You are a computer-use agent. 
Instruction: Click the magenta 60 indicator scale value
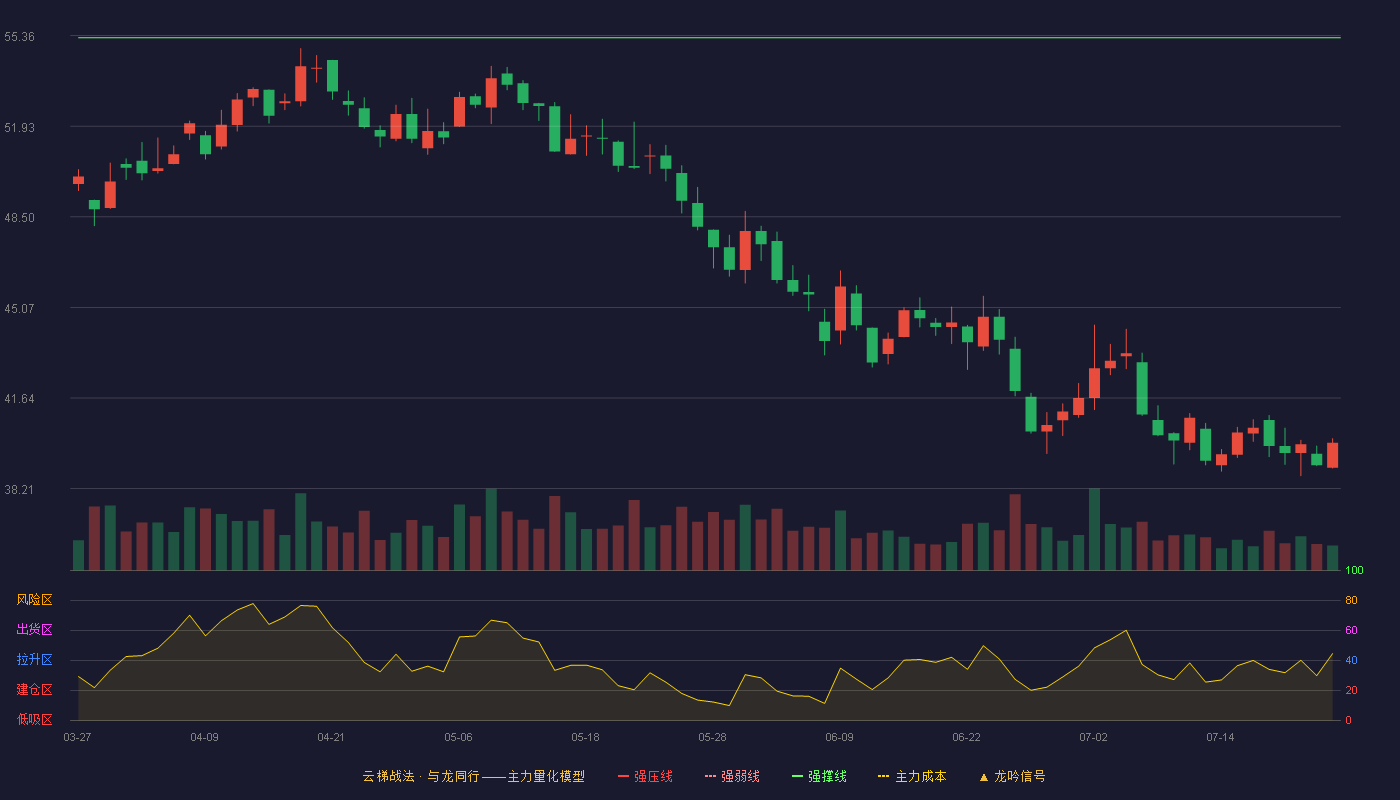[x=1351, y=630]
